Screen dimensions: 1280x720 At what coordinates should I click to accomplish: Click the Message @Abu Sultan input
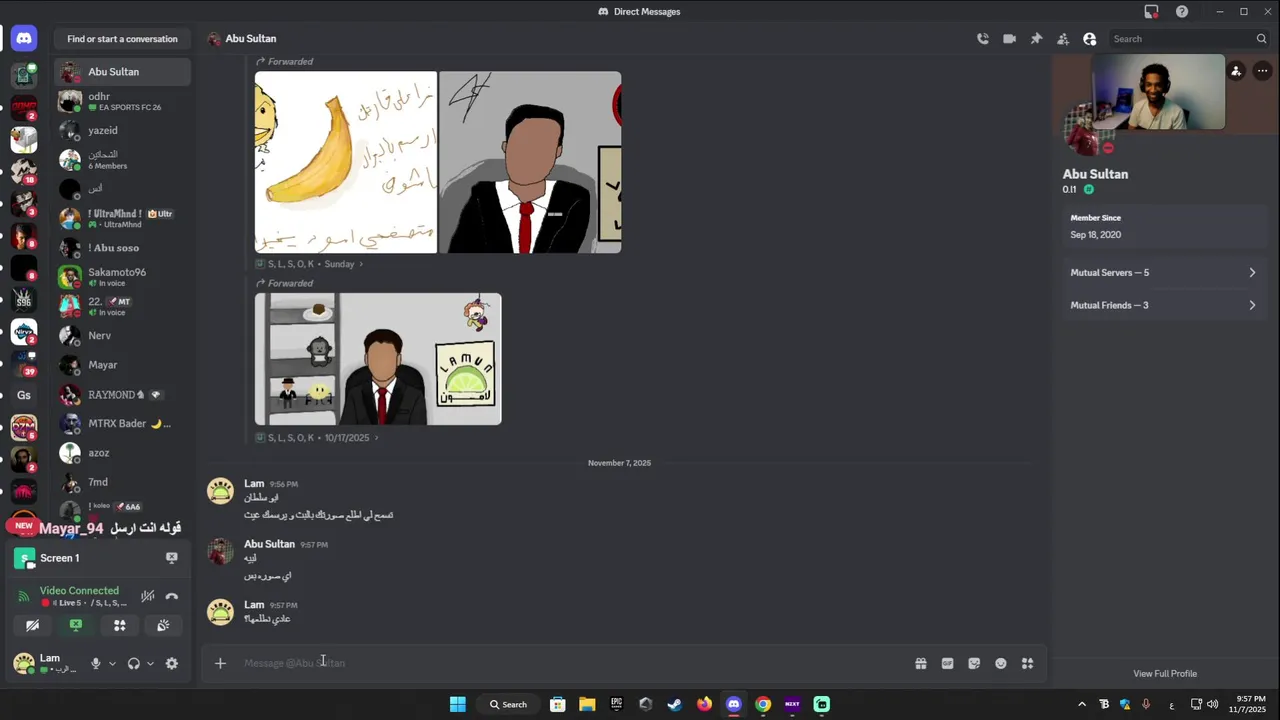point(570,663)
